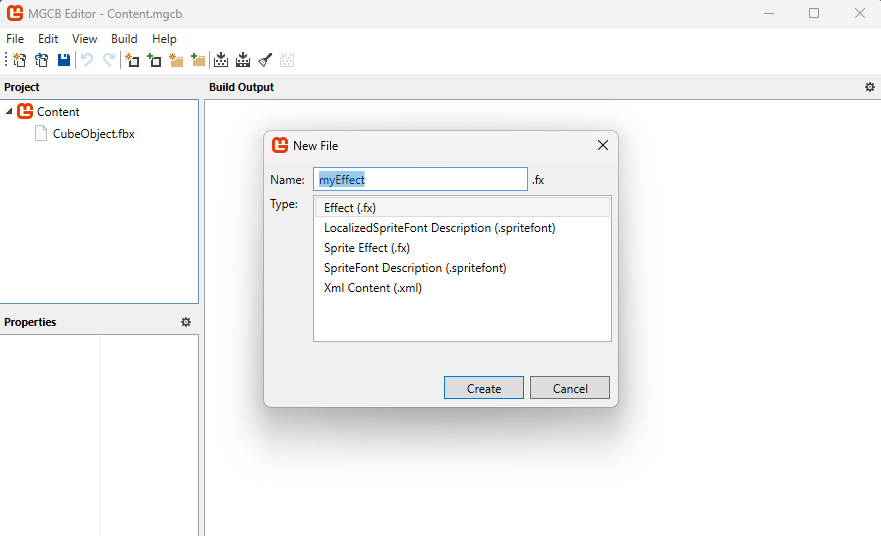Click the Content MonoGame logo icon
This screenshot has height=536, width=881.
25,111
